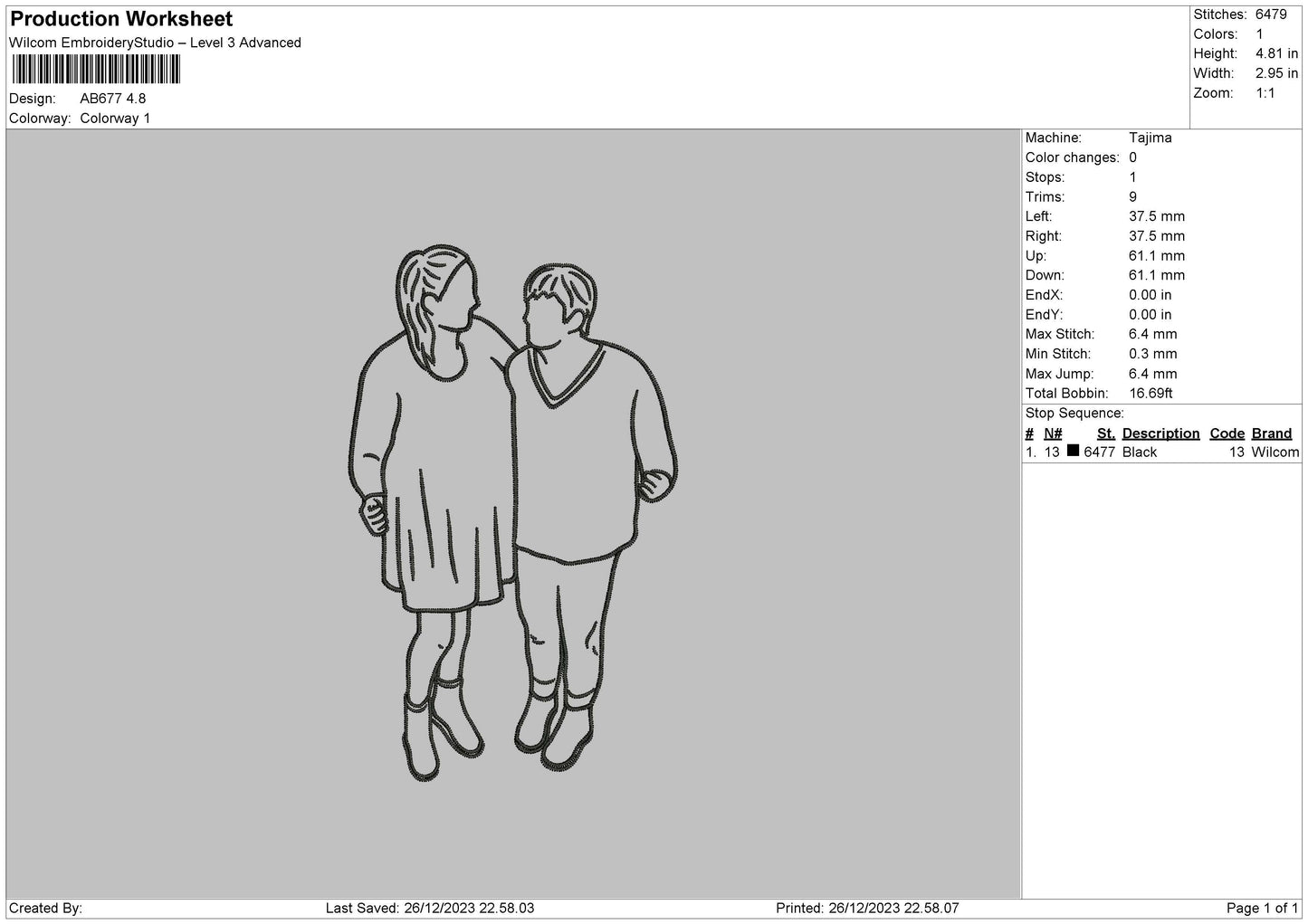Click the 'Page 1 of 1' indicator

point(1263,909)
